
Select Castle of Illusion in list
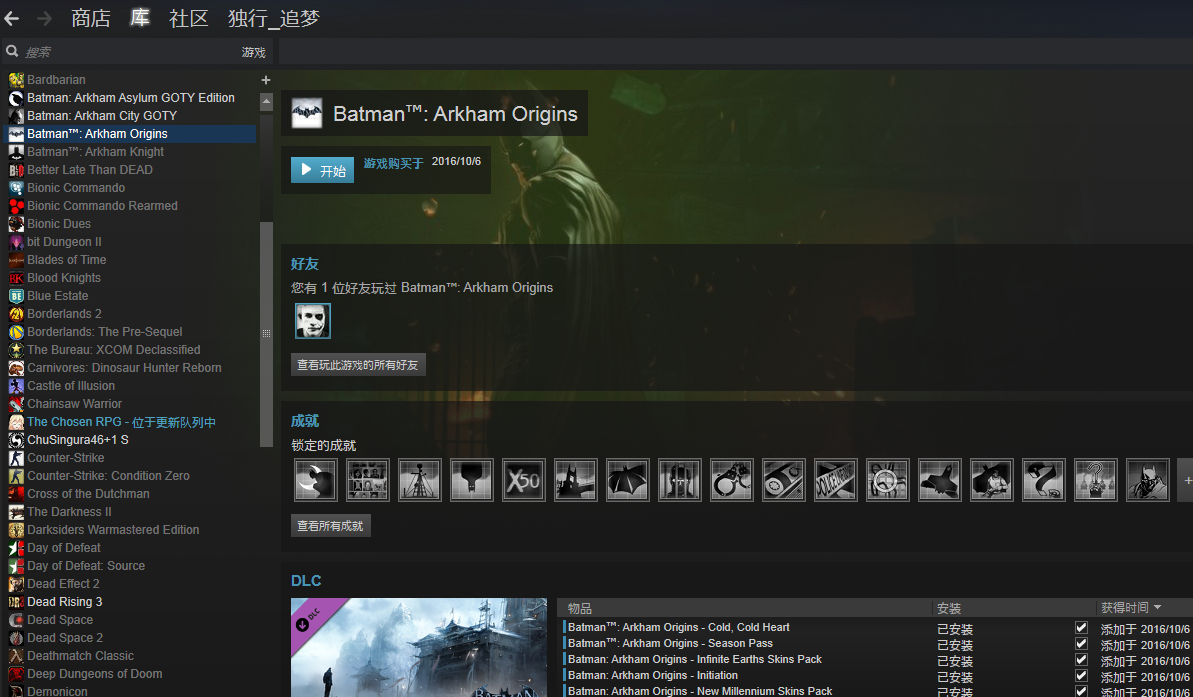click(71, 386)
